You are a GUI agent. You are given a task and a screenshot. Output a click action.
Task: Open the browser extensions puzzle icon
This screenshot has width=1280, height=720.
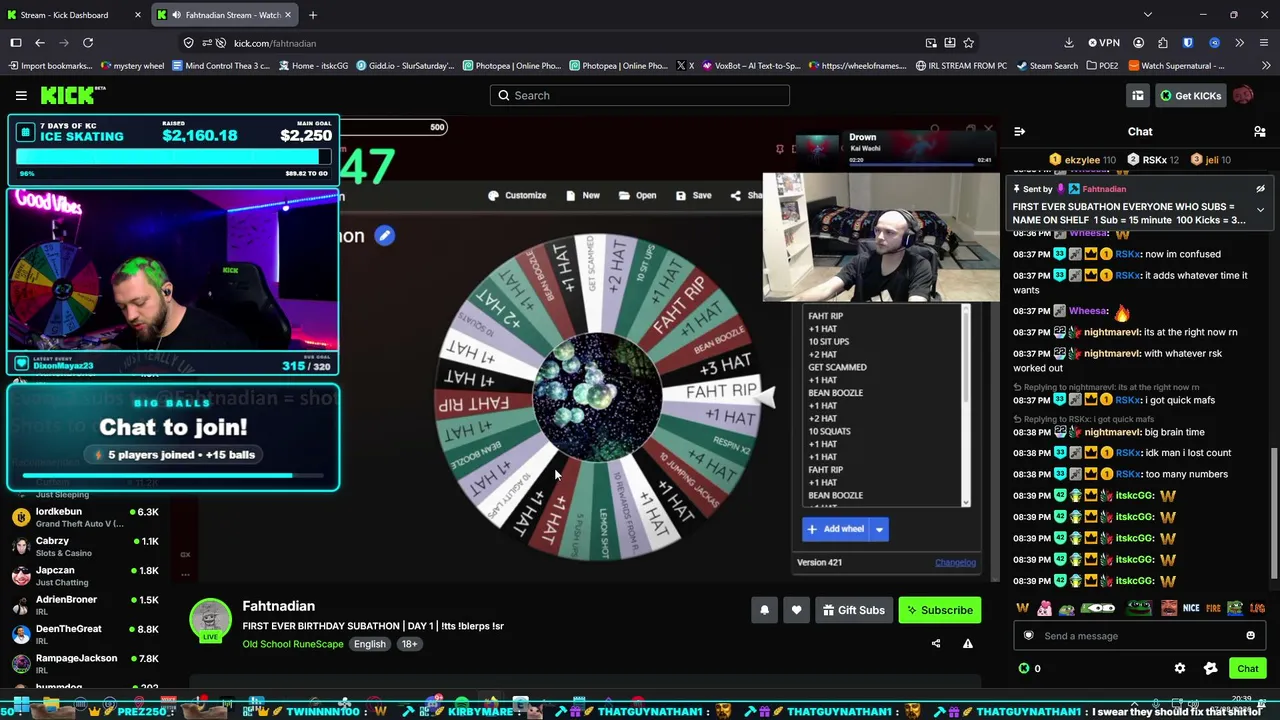[1162, 43]
